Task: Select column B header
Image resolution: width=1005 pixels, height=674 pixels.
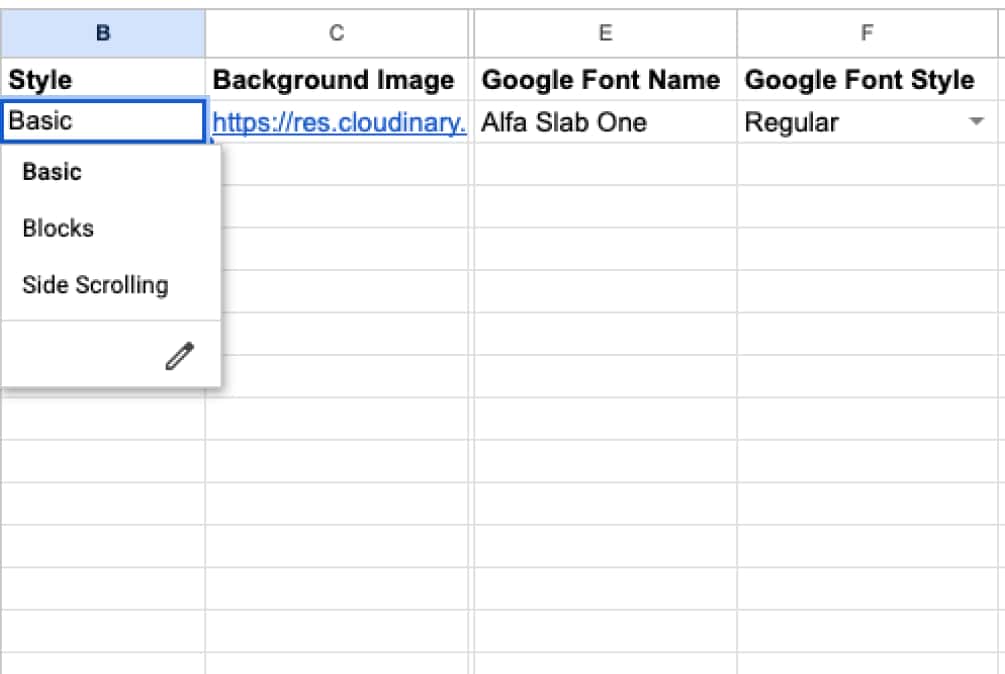Action: (103, 33)
